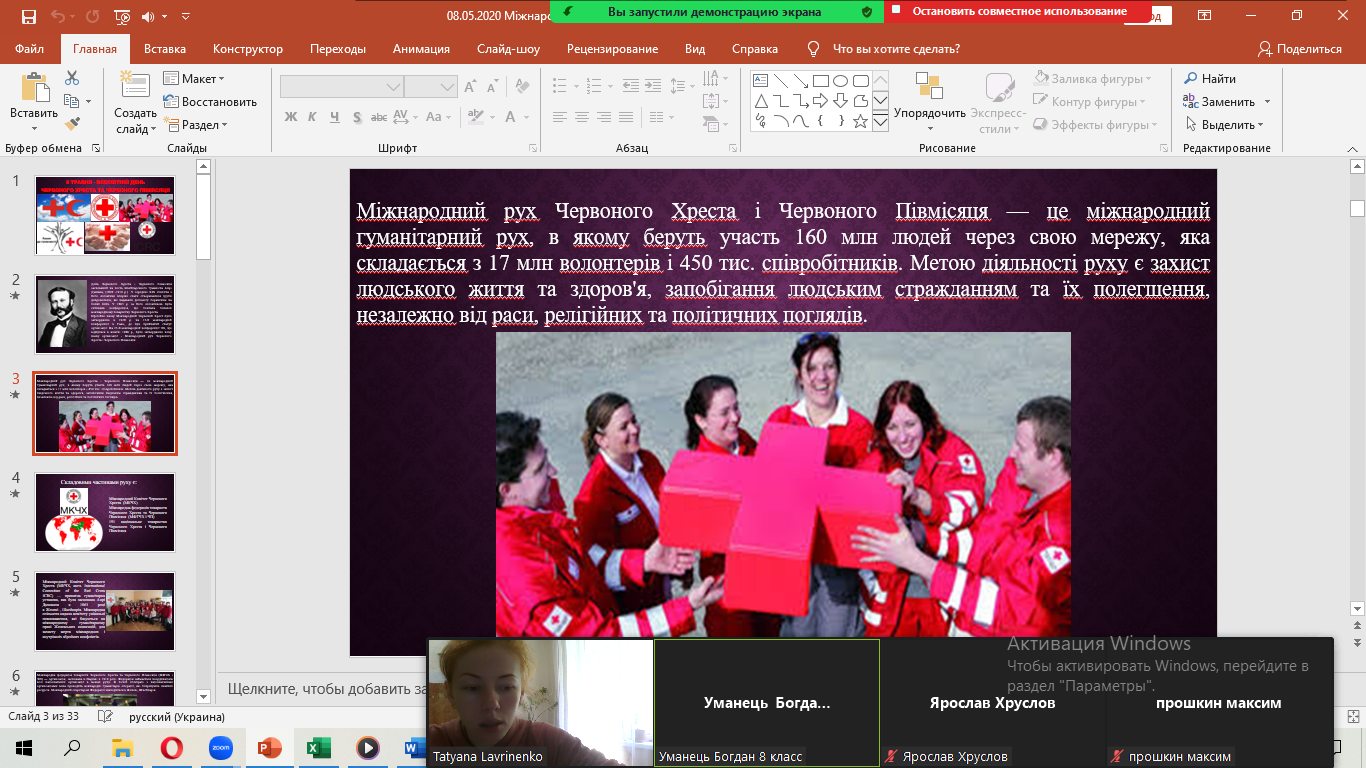The image size is (1366, 768).
Task: Toggle text shadow (S) formatting
Action: tap(360, 117)
